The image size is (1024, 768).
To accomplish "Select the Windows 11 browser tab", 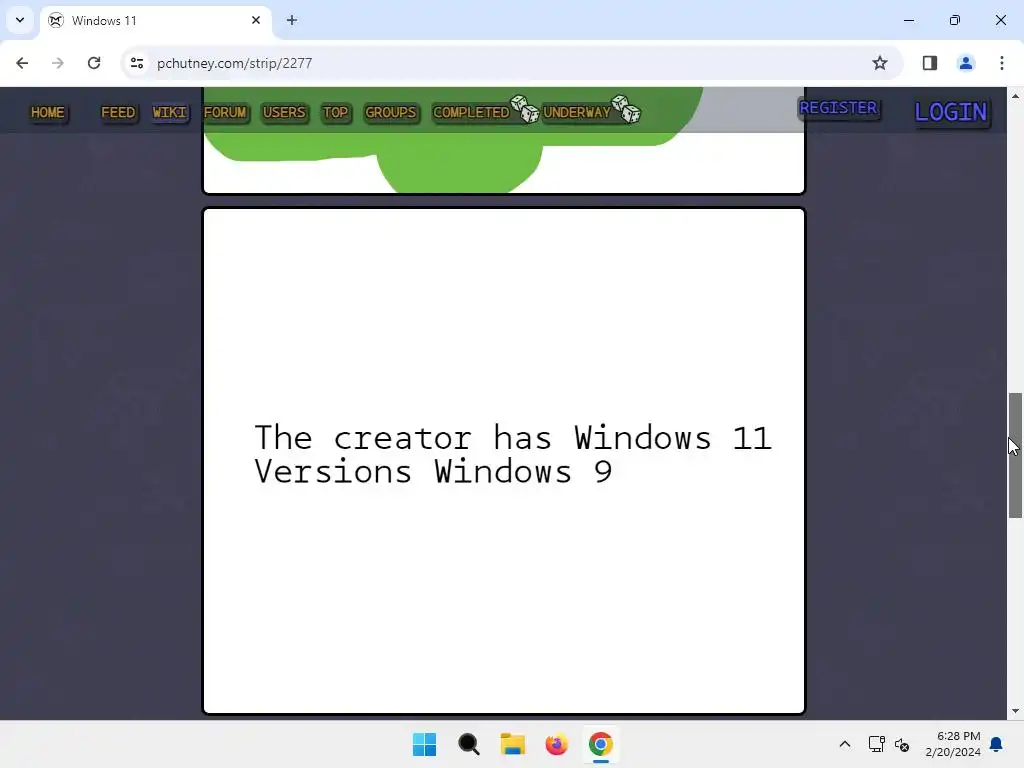I will (x=156, y=20).
